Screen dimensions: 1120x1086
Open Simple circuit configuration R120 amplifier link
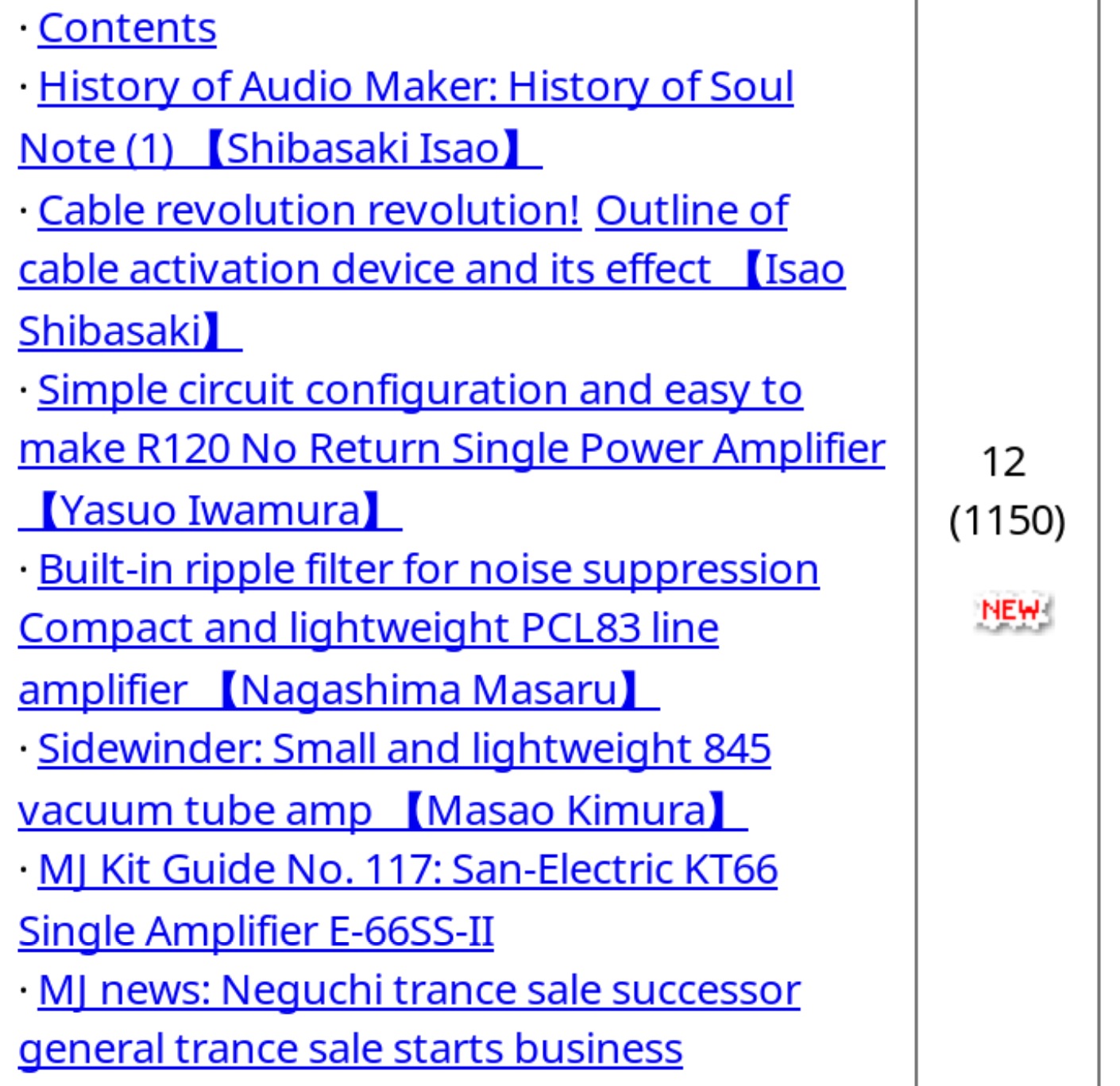click(451, 450)
